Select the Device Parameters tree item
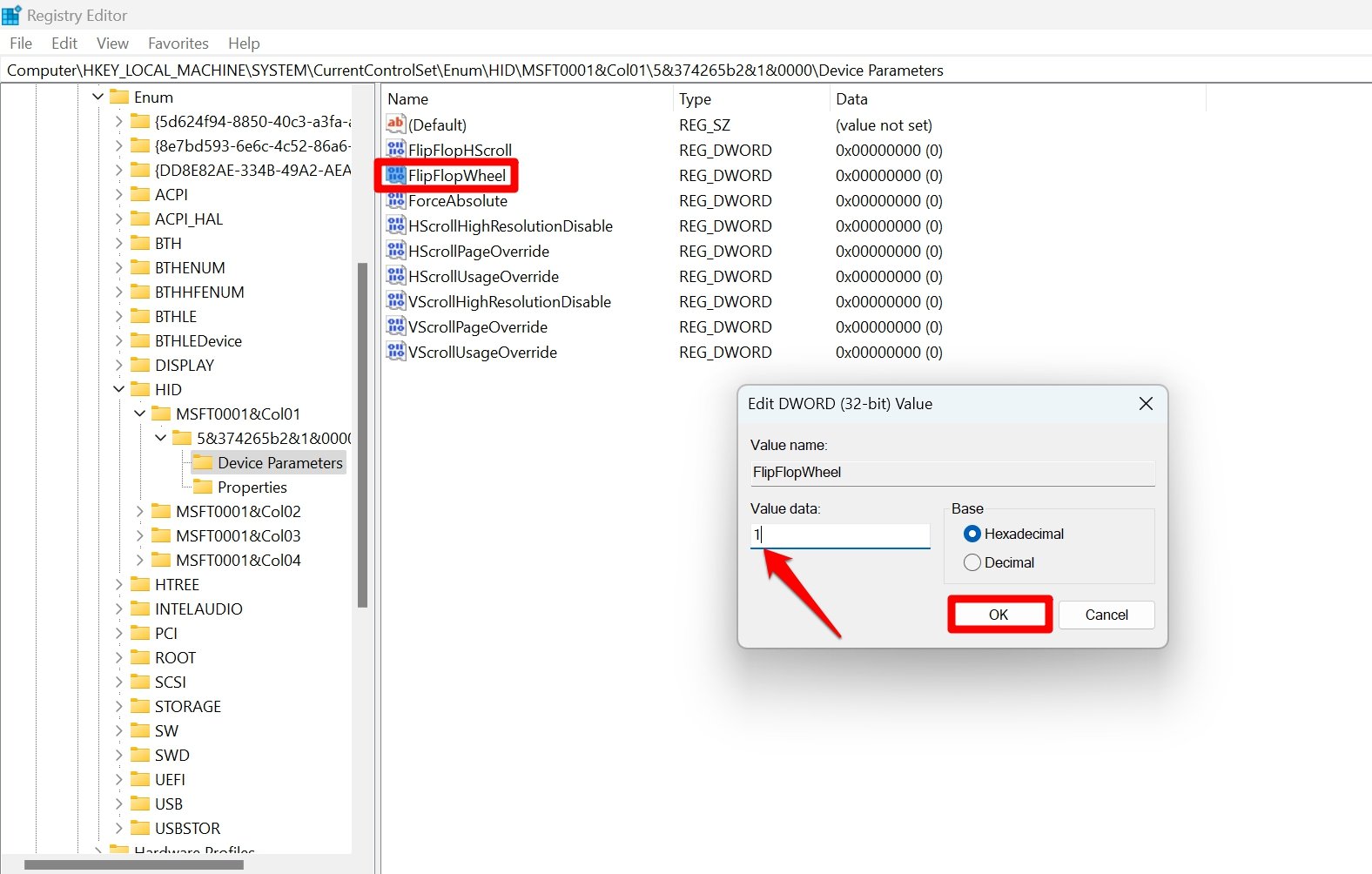Viewport: 1372px width, 874px height. 280,462
